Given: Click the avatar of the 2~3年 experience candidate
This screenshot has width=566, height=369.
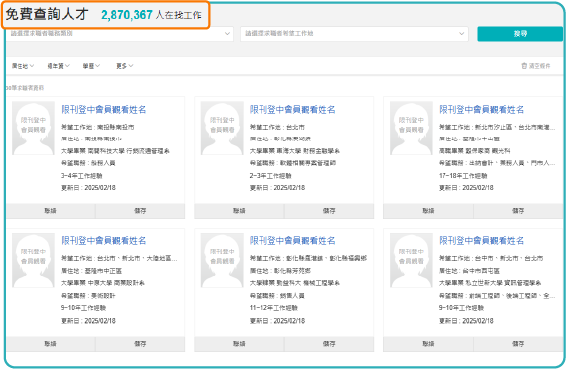Looking at the screenshot, I should click(222, 128).
